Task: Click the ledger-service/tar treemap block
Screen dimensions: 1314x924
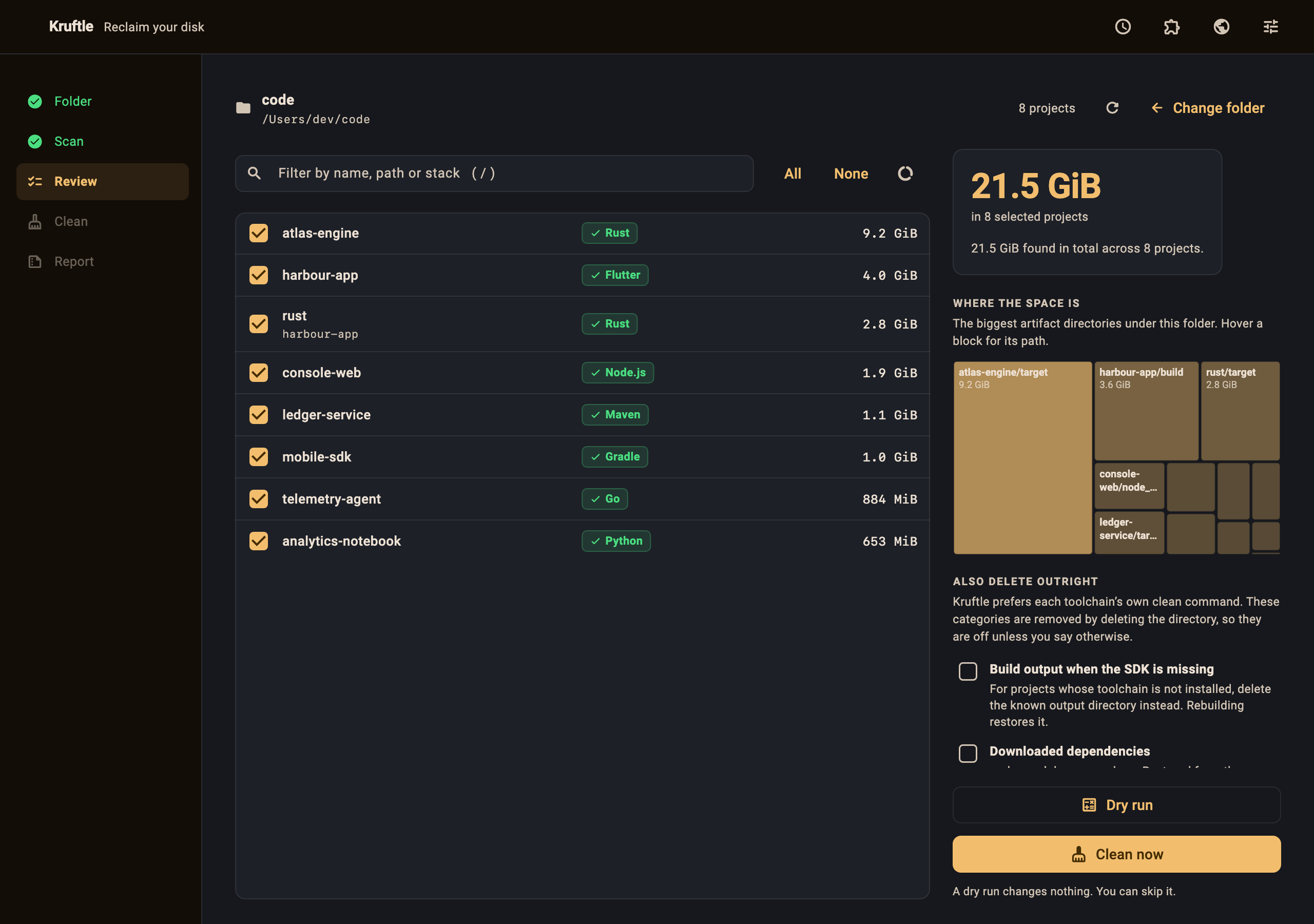Action: (1129, 533)
